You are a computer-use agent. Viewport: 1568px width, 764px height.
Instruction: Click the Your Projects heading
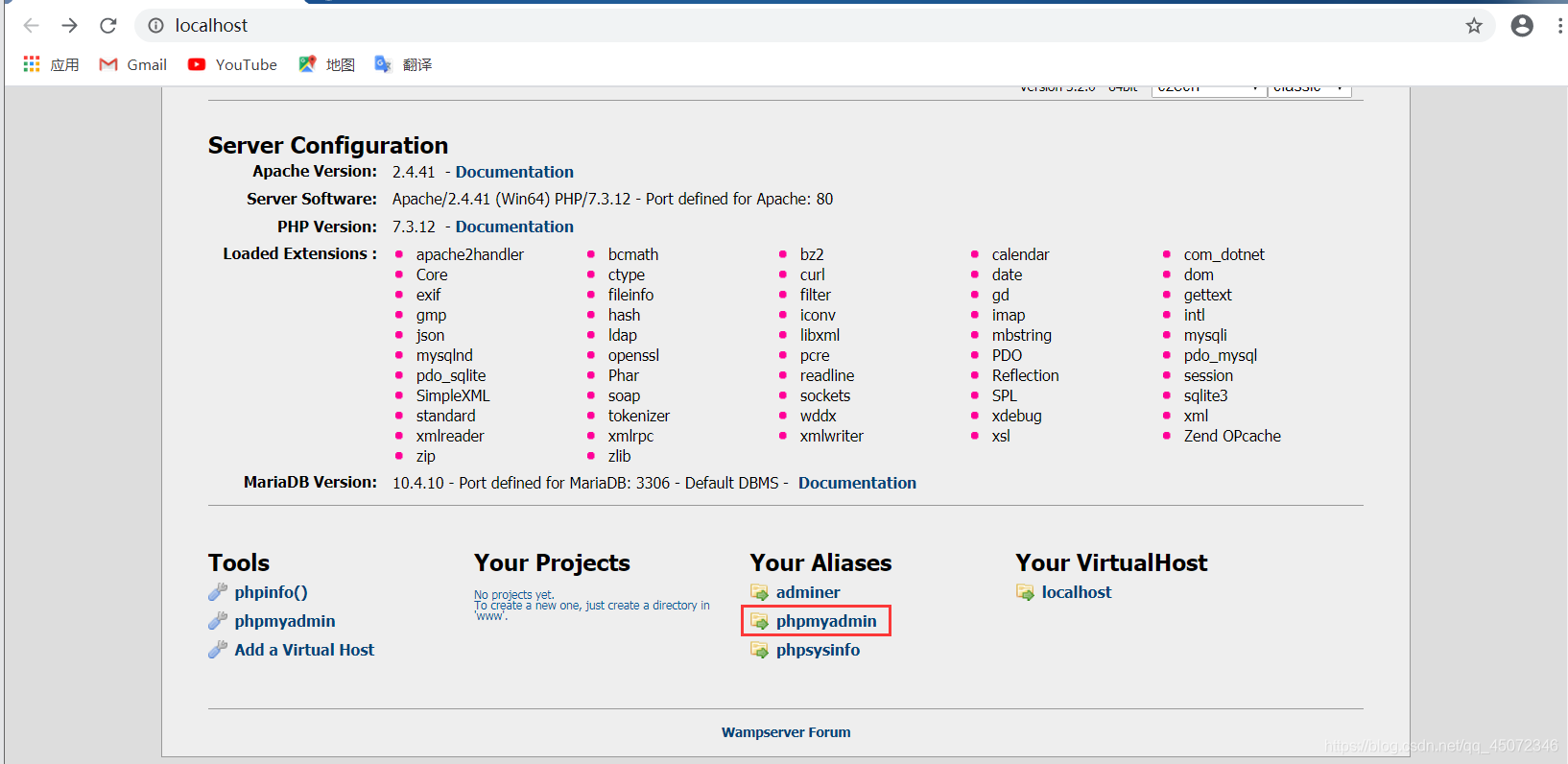pos(552,562)
